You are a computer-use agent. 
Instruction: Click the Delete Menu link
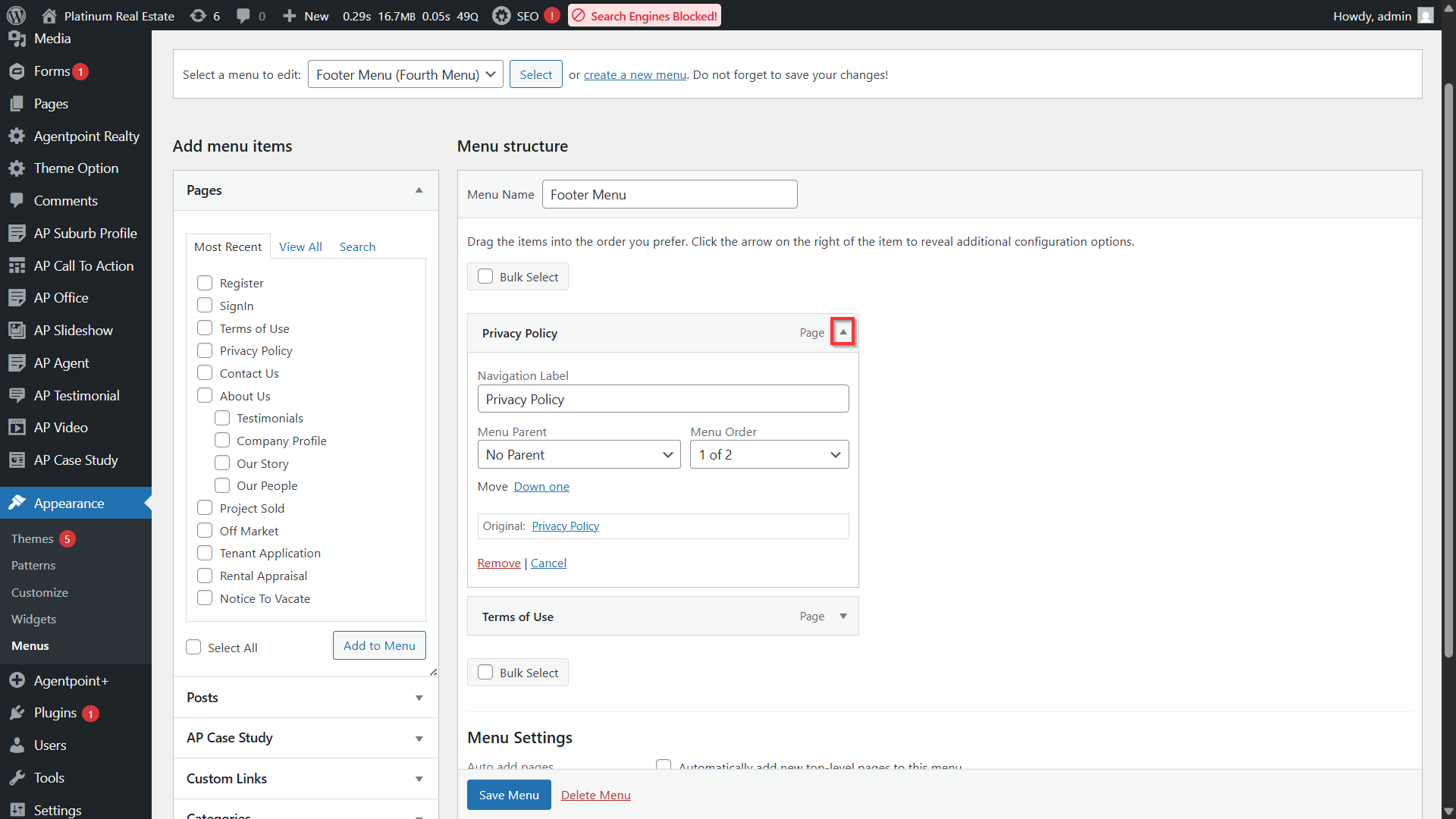pos(595,795)
